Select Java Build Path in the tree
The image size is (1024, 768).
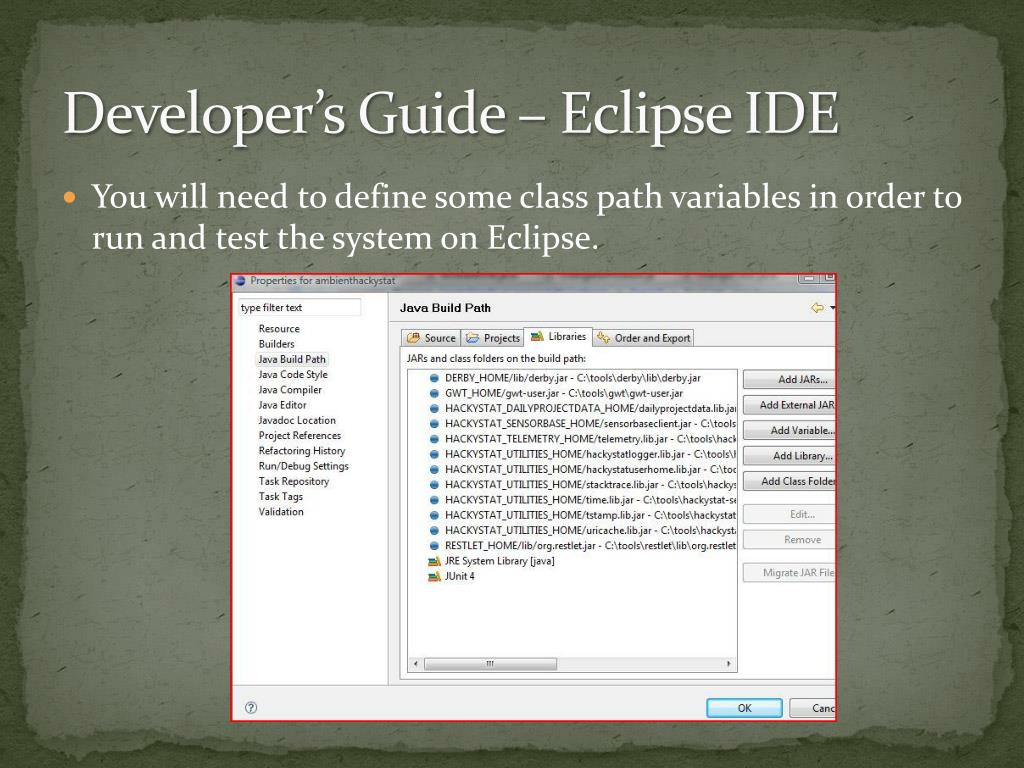point(291,359)
